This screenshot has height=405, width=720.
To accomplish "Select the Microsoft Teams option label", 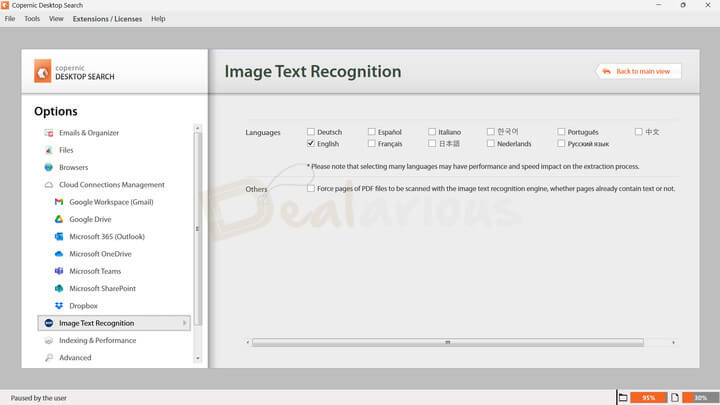I will 95,271.
